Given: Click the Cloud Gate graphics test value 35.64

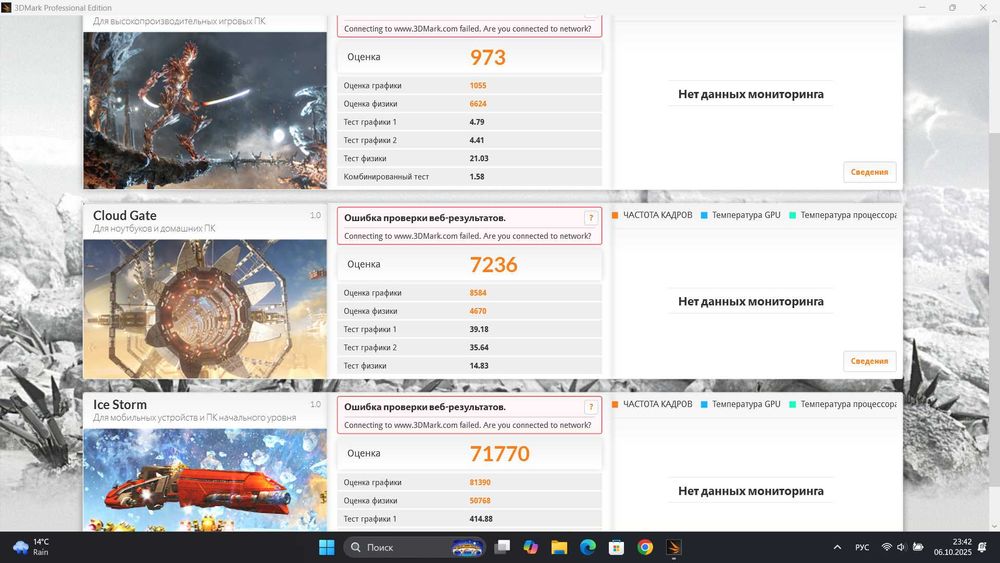Looking at the screenshot, I should click(479, 347).
